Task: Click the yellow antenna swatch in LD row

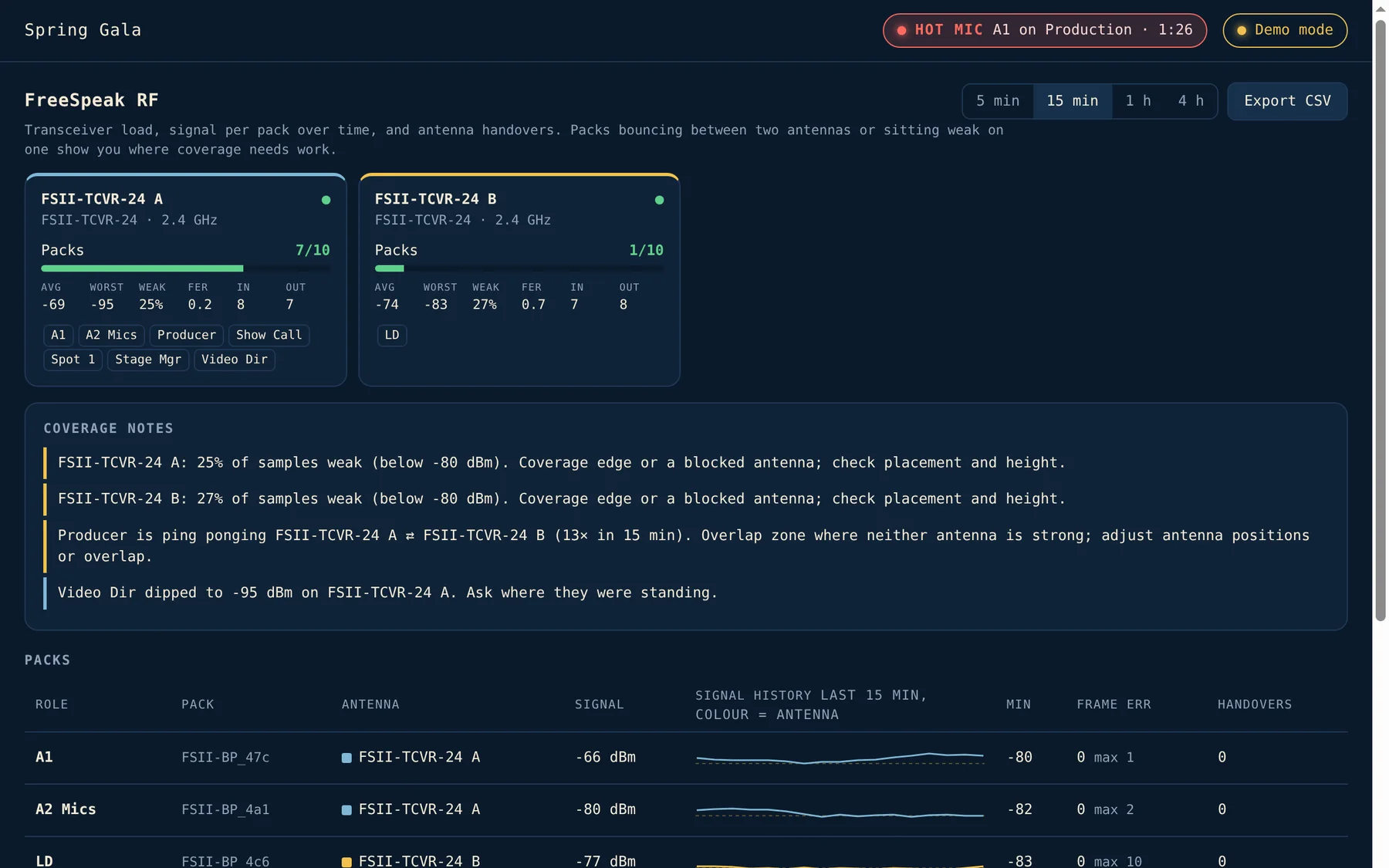Action: pos(346,862)
